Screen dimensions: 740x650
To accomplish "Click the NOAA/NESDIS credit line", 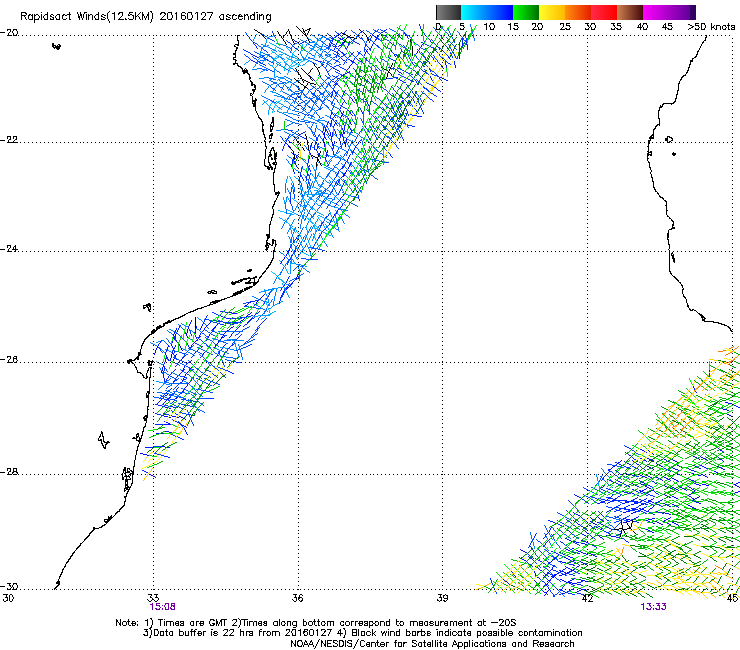I will [x=432, y=644].
